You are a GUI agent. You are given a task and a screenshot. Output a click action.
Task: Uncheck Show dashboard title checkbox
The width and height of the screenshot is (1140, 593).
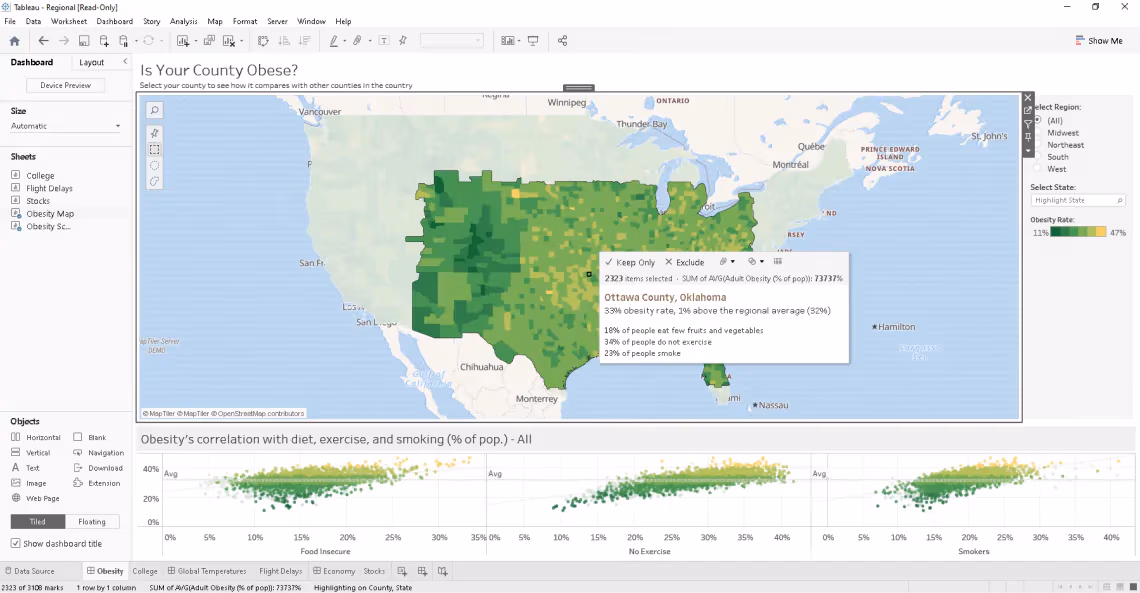coord(15,543)
